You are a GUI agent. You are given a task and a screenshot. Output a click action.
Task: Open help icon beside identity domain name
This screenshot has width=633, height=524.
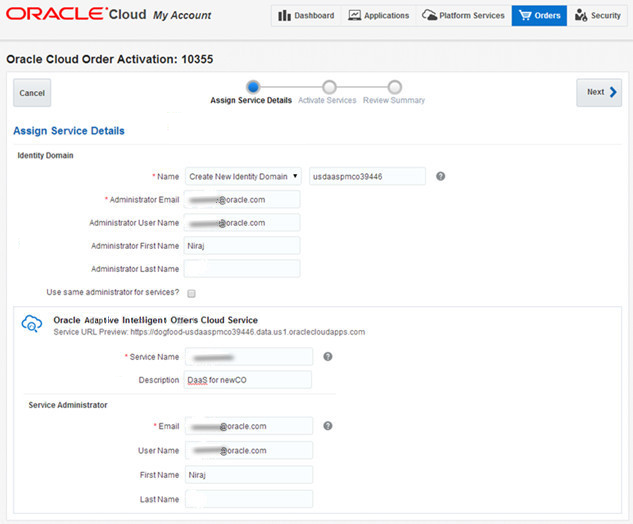pyautogui.click(x=441, y=176)
